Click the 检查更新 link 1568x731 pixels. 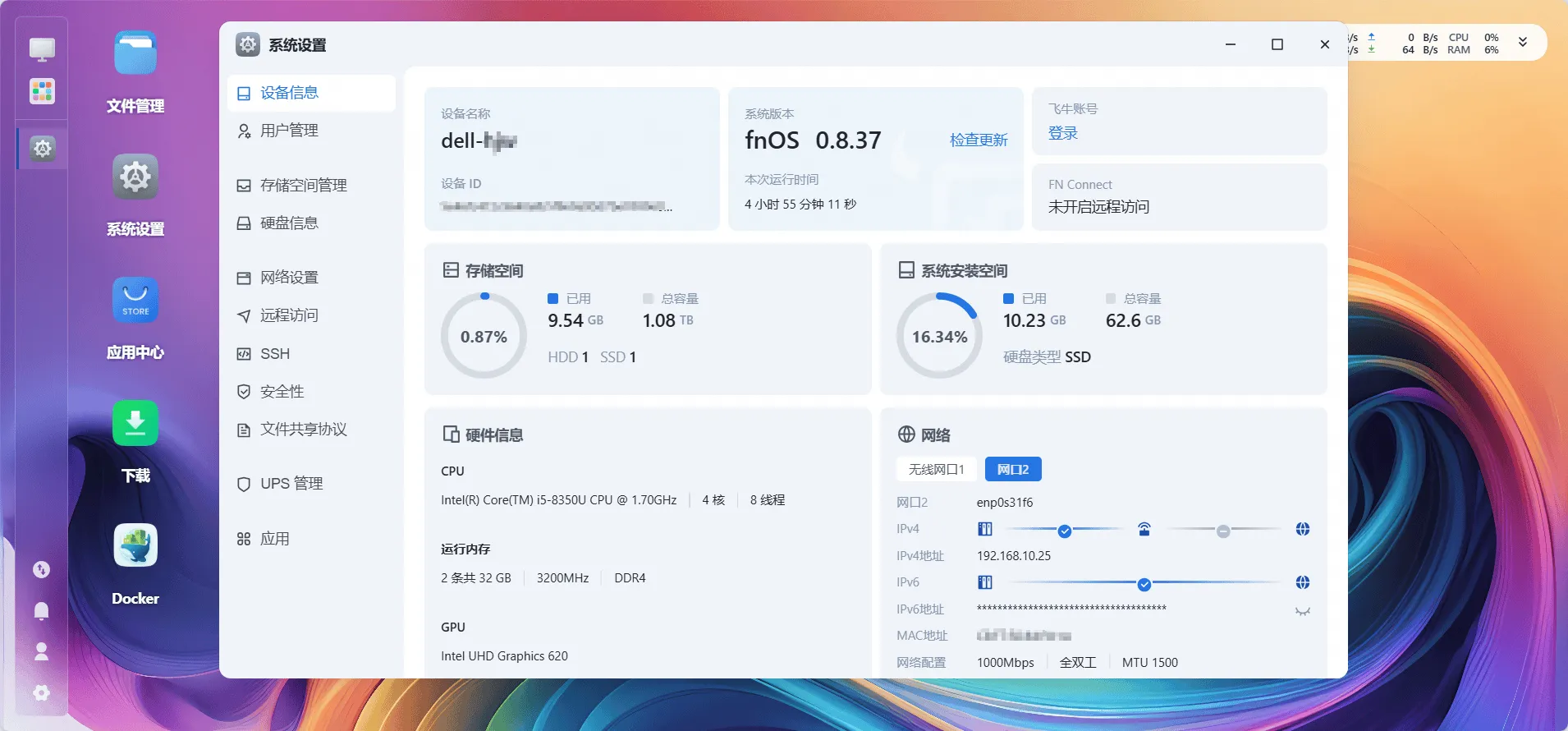click(979, 140)
